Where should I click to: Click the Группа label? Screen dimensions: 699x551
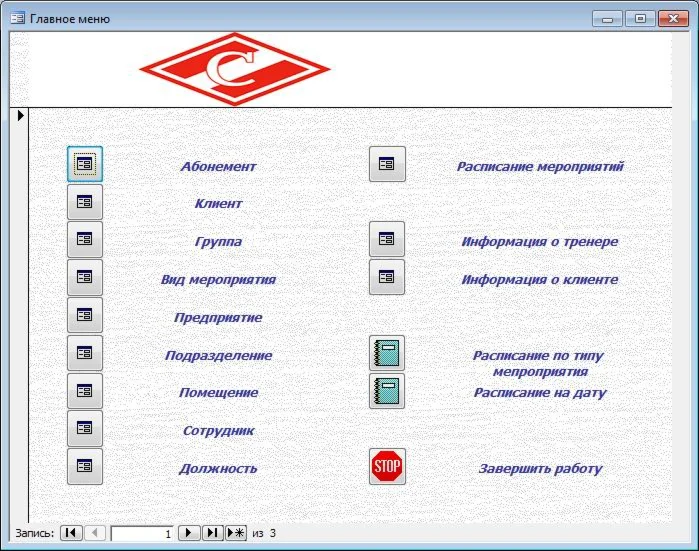(x=218, y=242)
